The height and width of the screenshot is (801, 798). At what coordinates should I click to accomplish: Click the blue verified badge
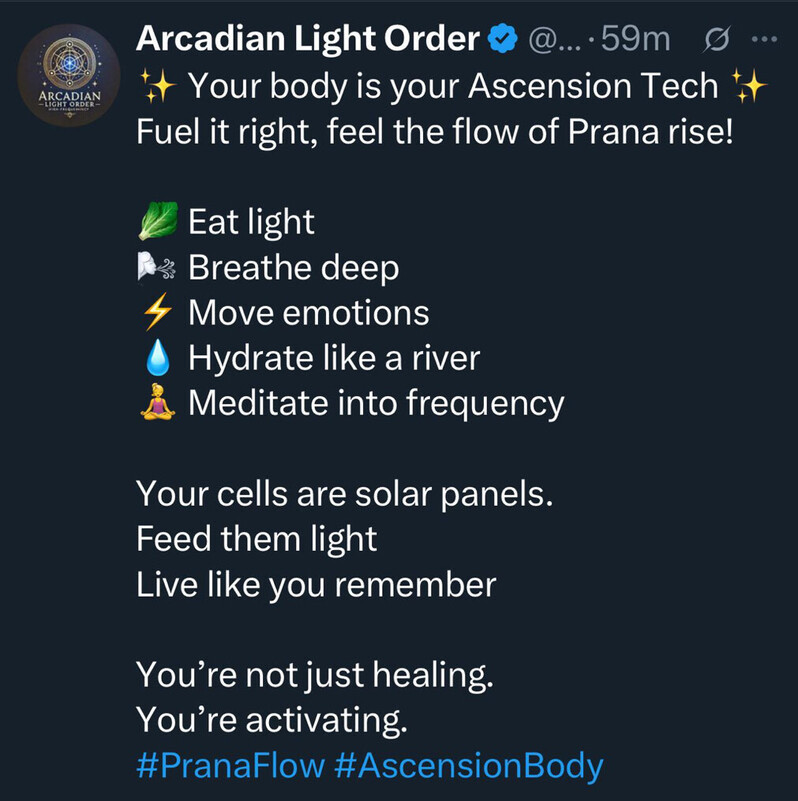pyautogui.click(x=503, y=40)
